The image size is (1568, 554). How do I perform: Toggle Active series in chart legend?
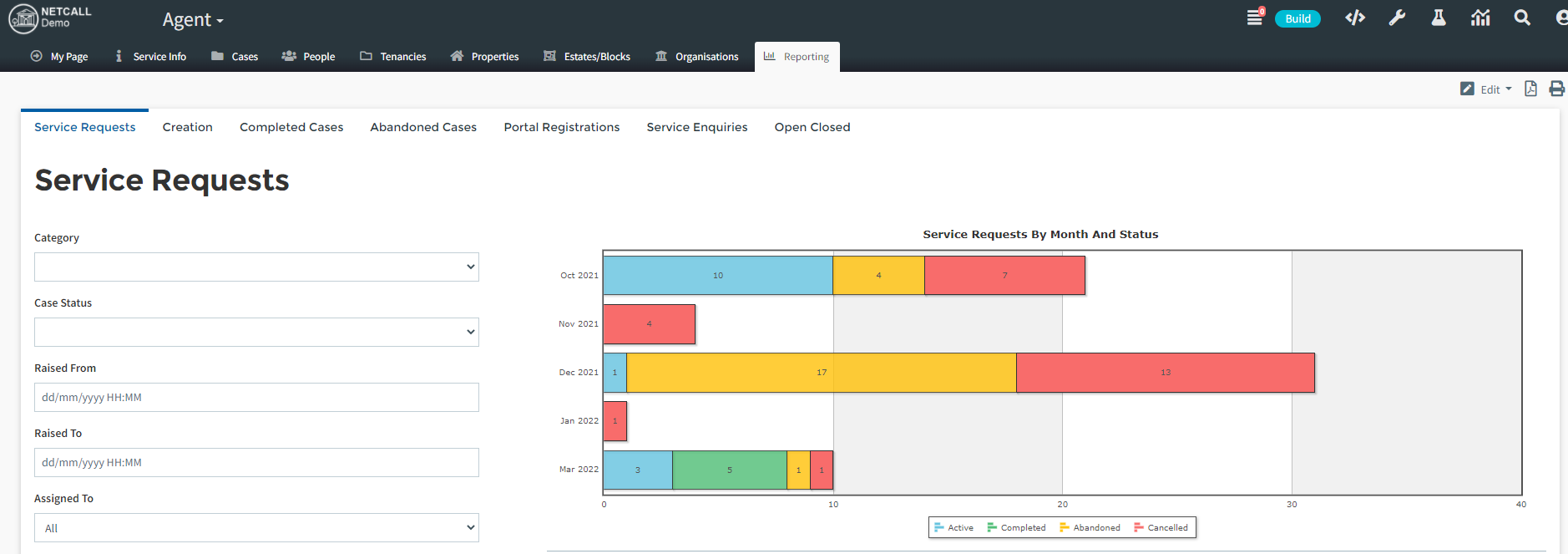click(x=953, y=527)
